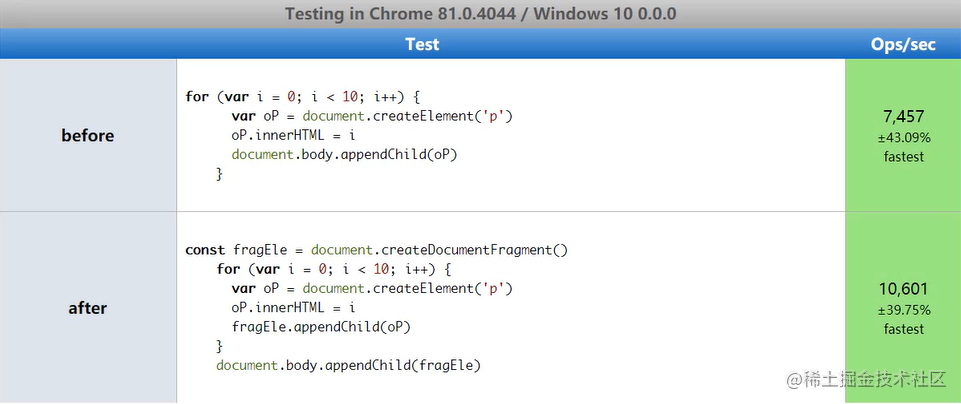Select the 'after' test row label

(88, 308)
